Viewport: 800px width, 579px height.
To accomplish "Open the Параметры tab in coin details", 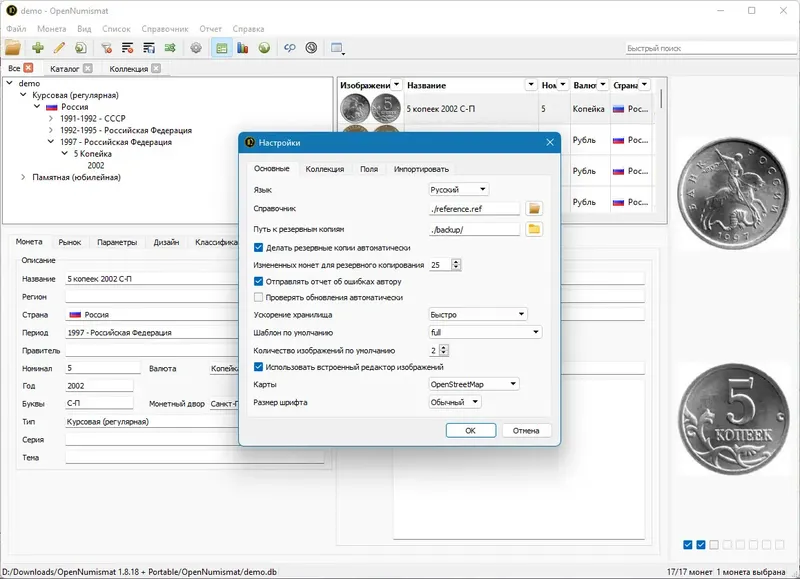I will [117, 242].
